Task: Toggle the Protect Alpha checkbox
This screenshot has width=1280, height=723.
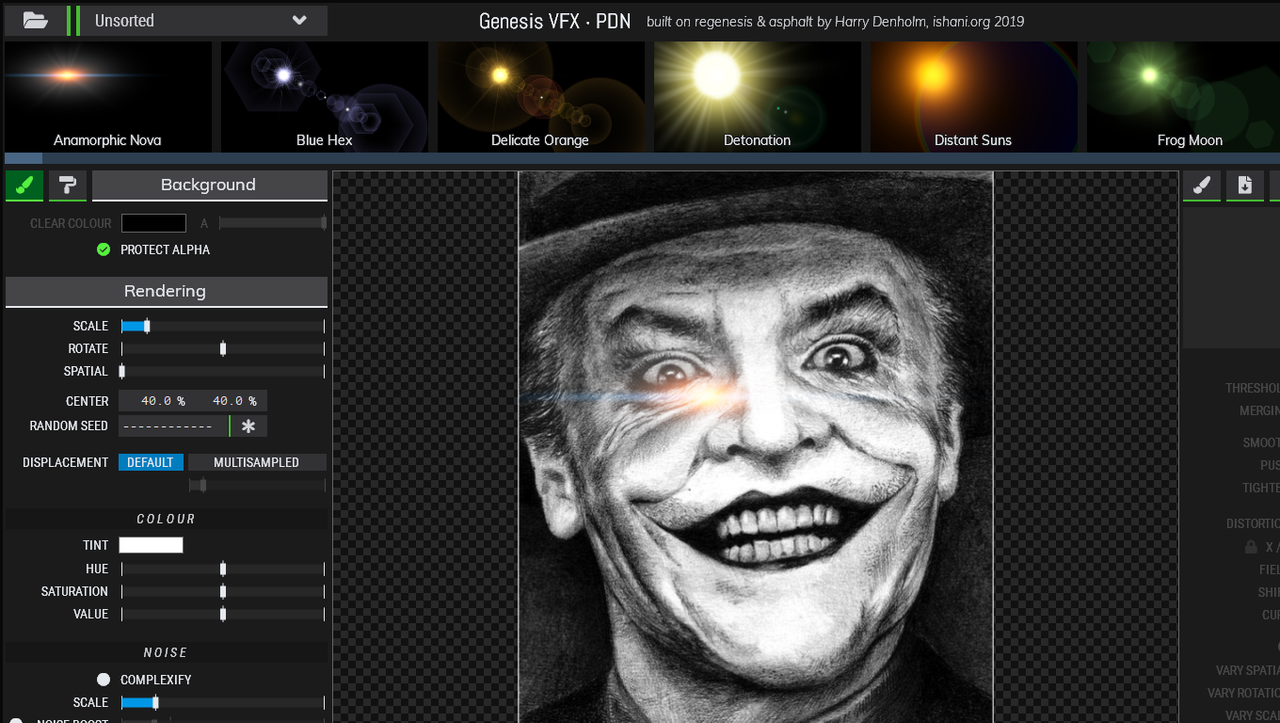Action: (103, 249)
